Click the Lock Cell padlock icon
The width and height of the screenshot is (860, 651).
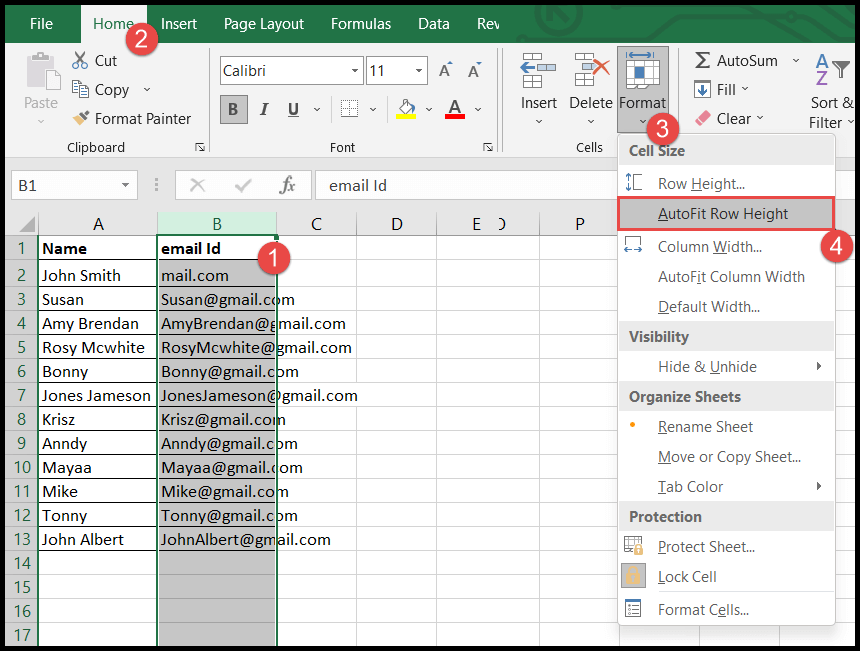click(633, 576)
